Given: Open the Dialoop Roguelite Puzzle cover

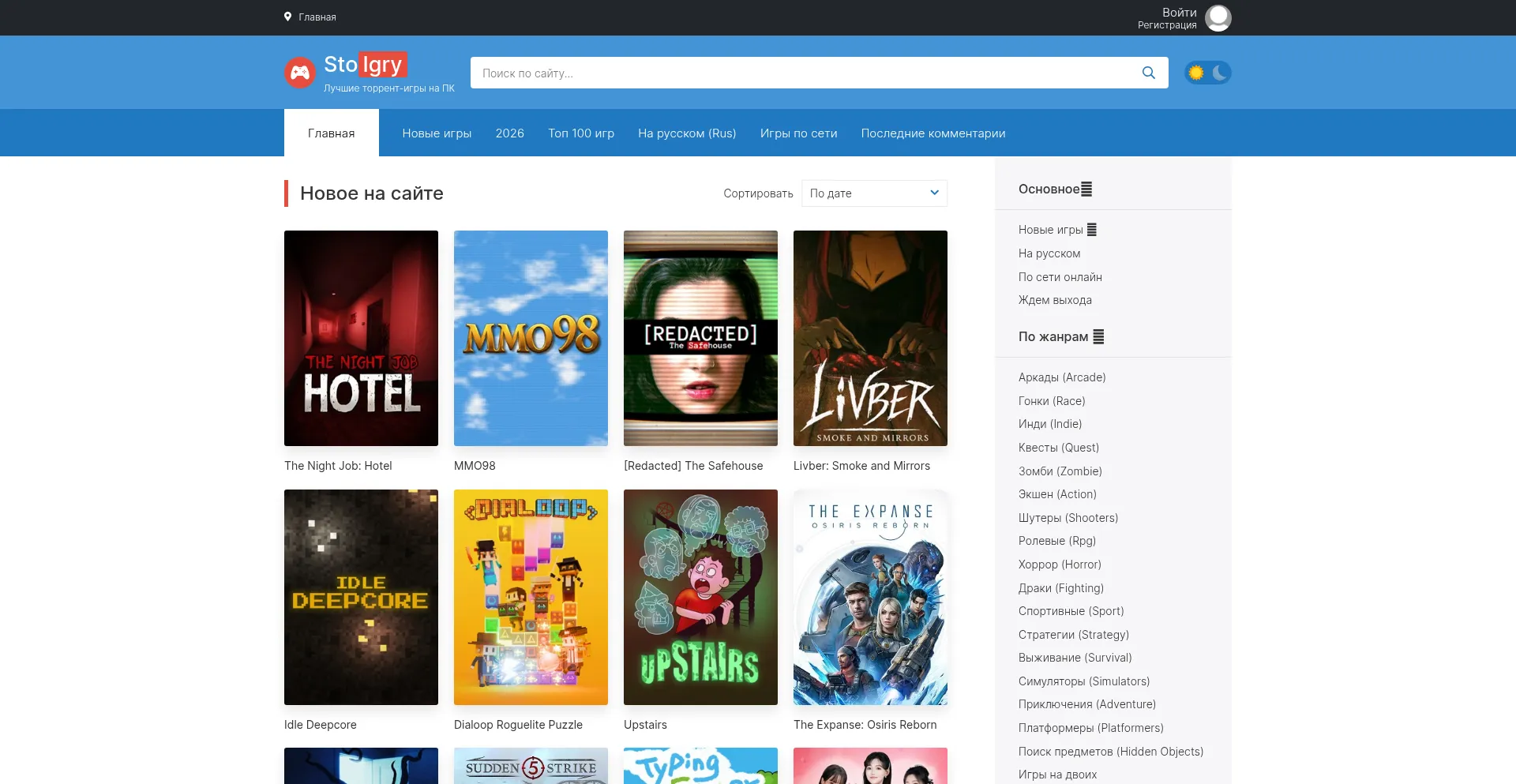Looking at the screenshot, I should 531,597.
